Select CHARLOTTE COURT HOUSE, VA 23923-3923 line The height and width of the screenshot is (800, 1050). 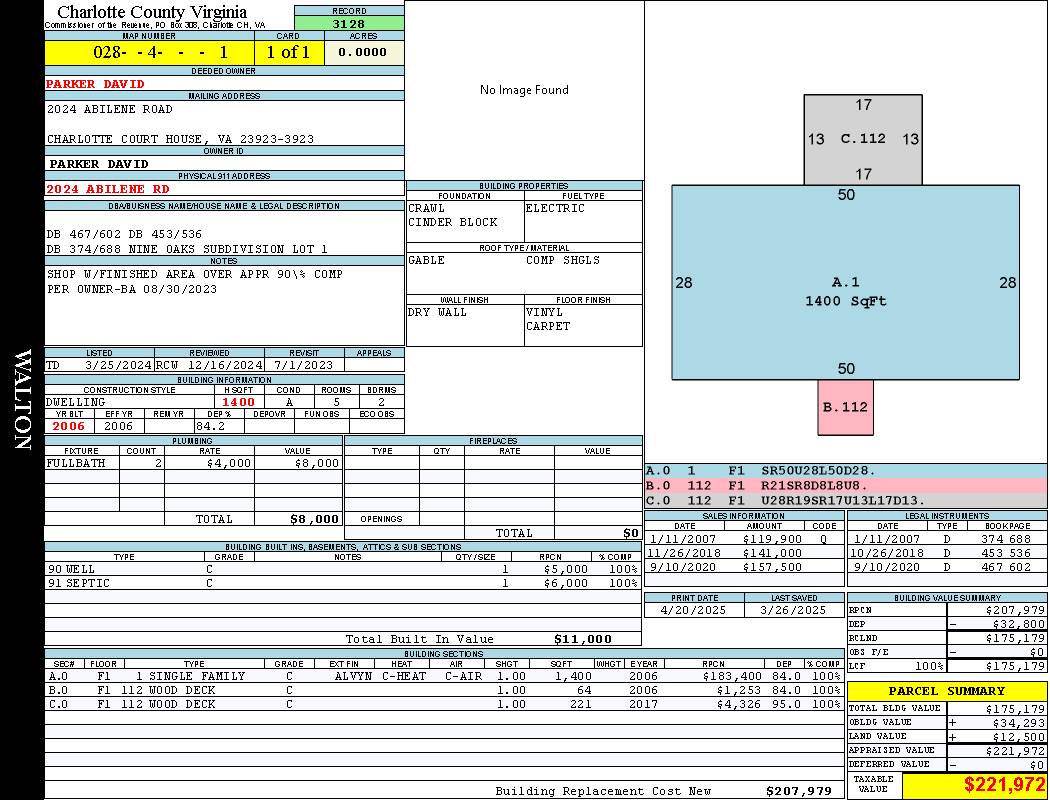click(180, 139)
